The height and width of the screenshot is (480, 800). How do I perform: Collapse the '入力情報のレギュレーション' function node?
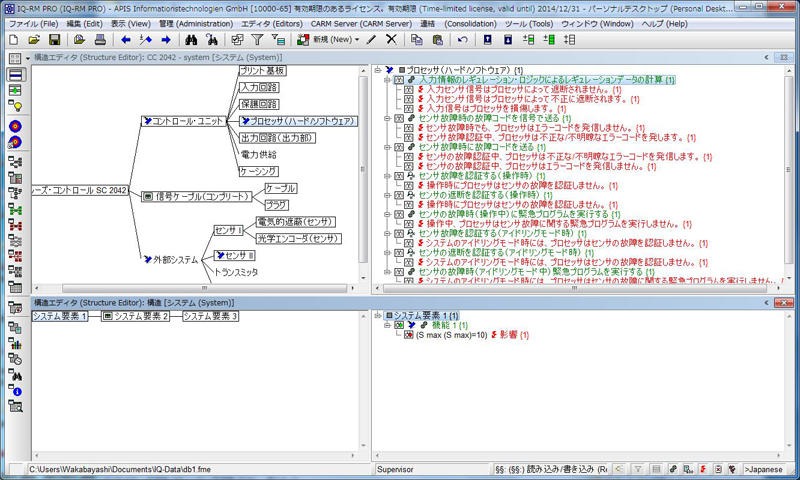coord(387,80)
